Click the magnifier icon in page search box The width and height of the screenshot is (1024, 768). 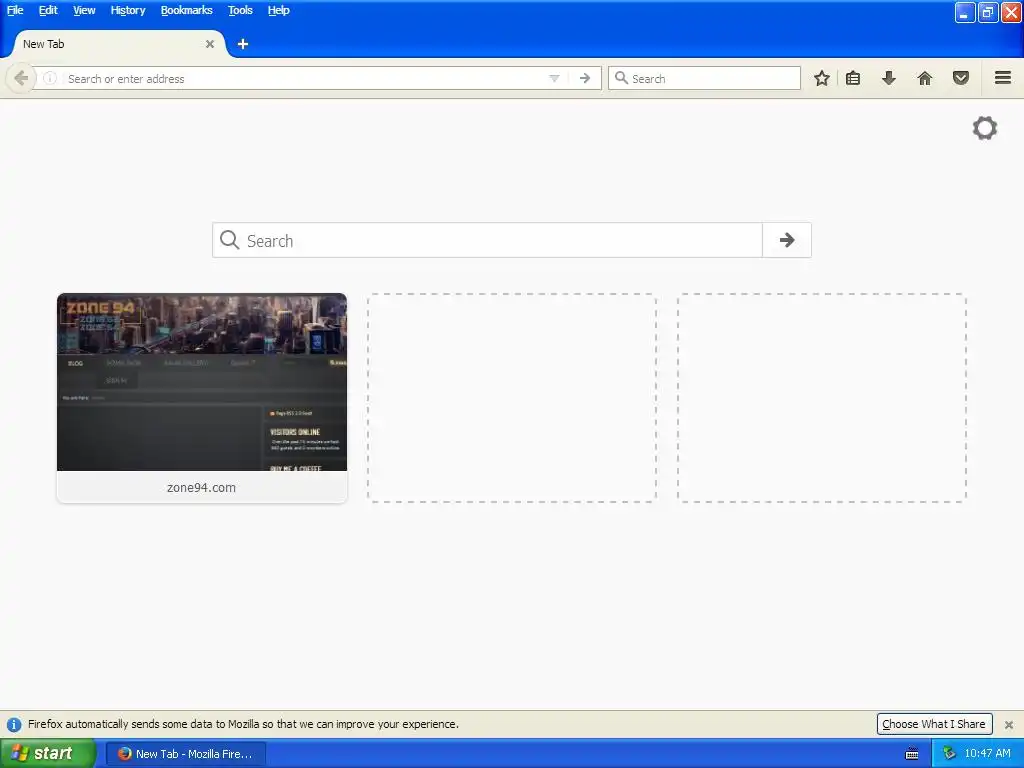point(229,240)
